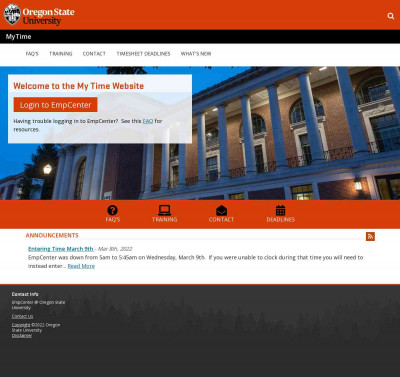Click the ANNOUNCEMENTS heading

point(52,235)
